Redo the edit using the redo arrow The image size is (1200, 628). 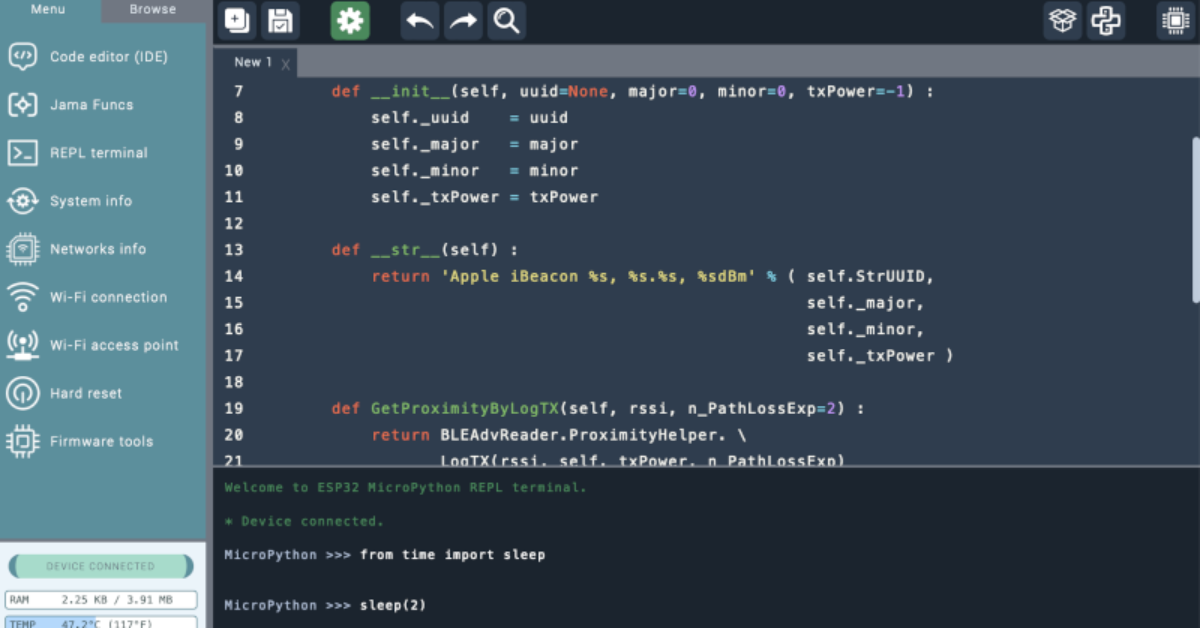(463, 21)
